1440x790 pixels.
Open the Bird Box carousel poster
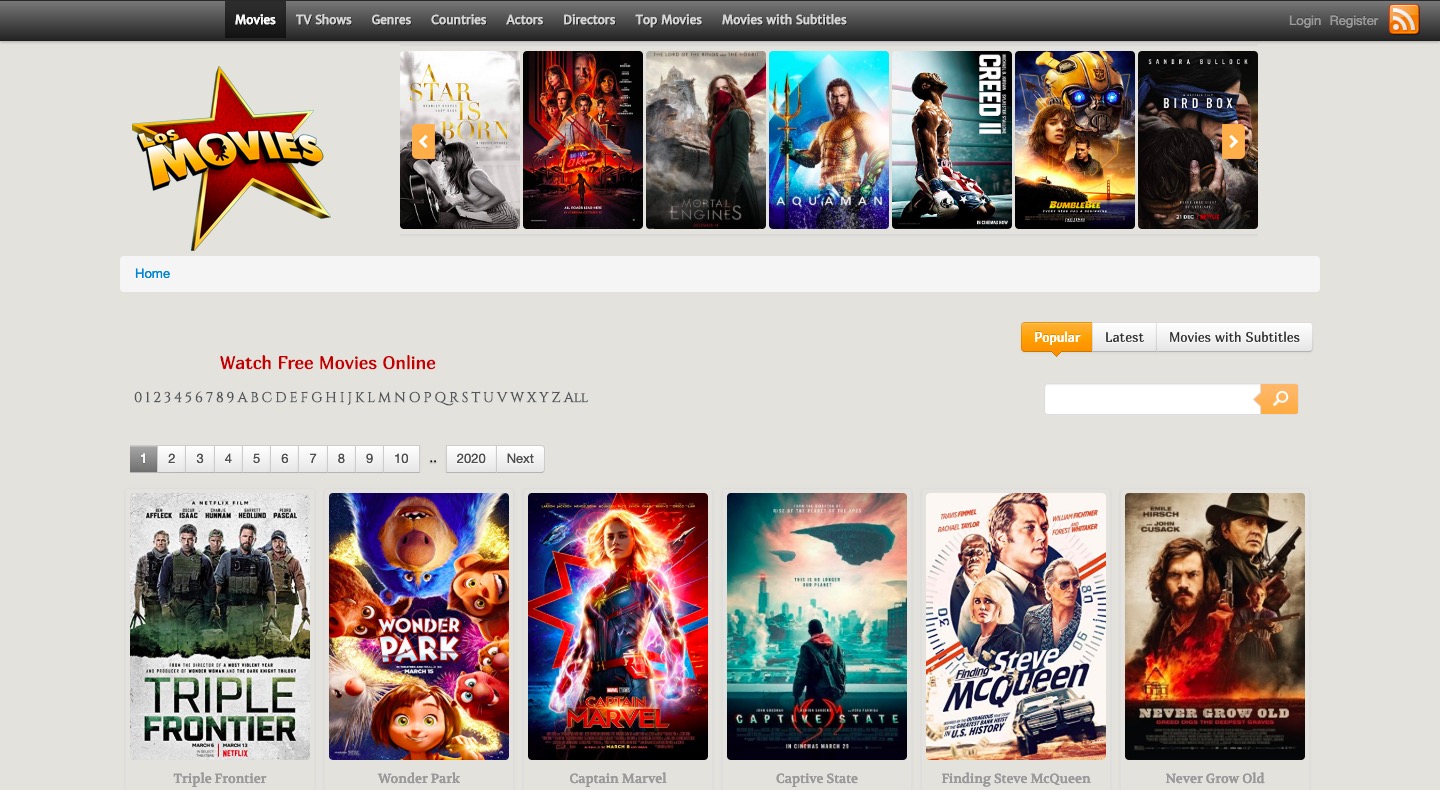1198,140
